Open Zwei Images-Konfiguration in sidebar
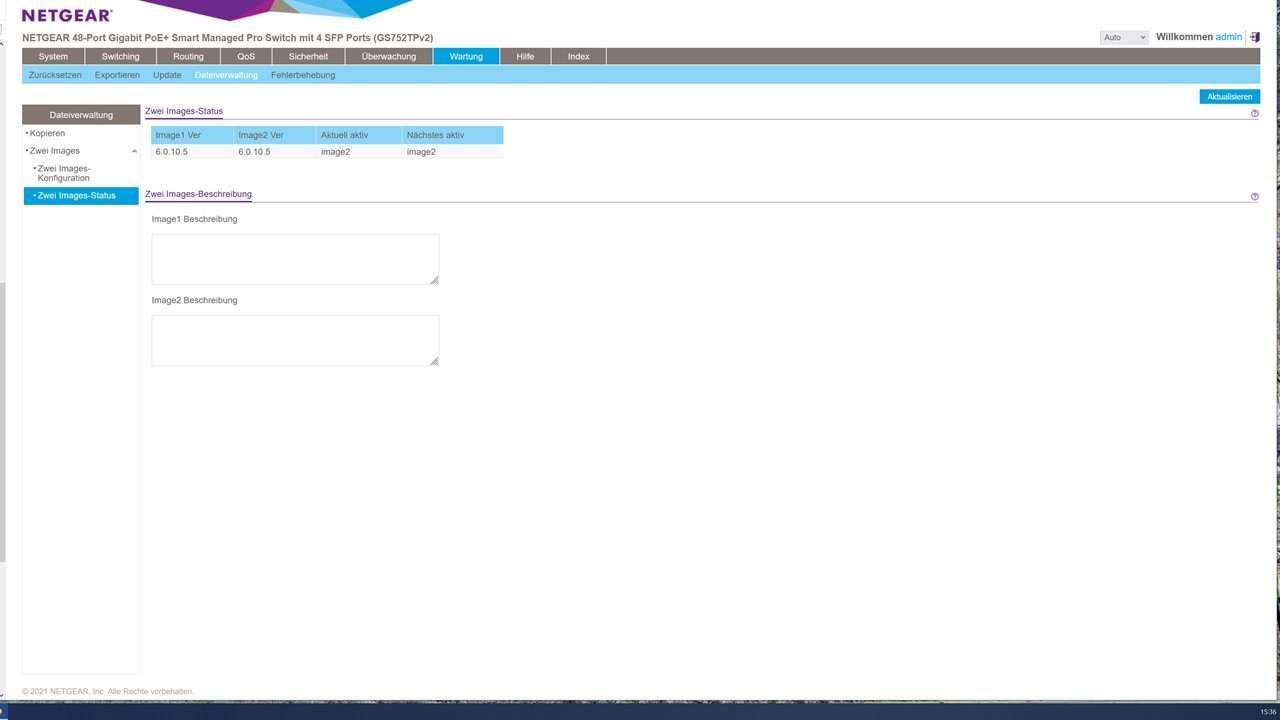 click(64, 173)
